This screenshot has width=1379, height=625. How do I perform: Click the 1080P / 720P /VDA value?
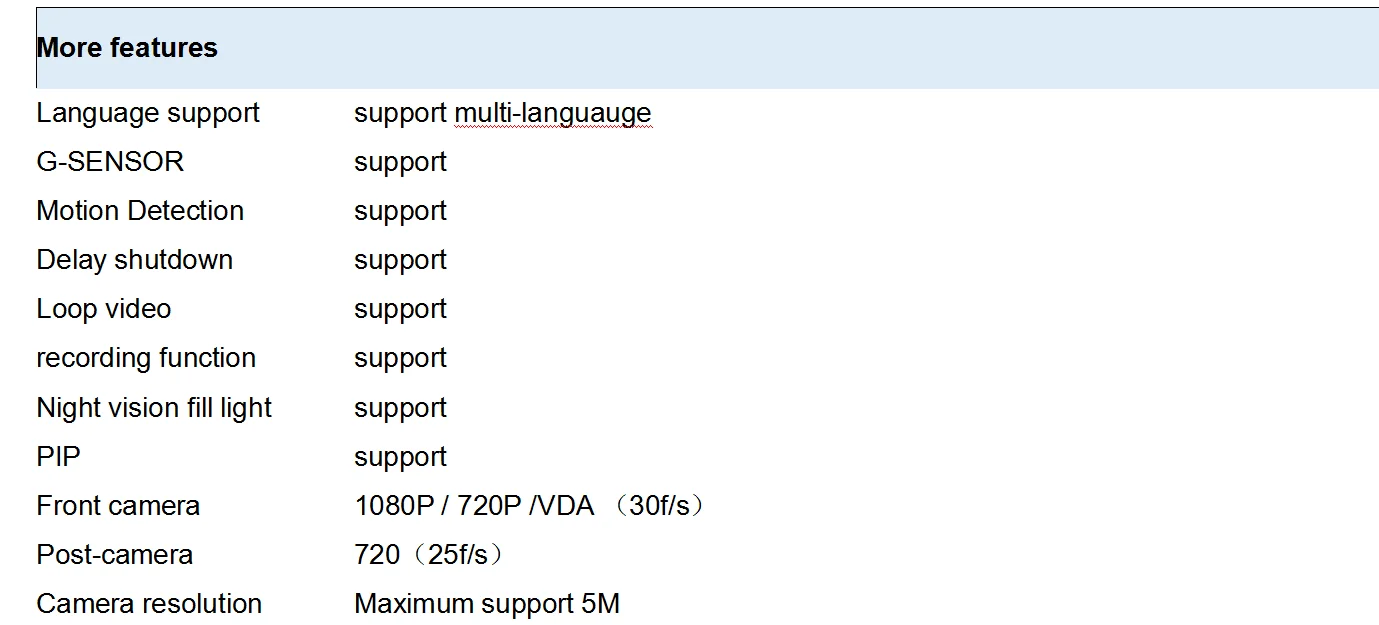pos(475,506)
